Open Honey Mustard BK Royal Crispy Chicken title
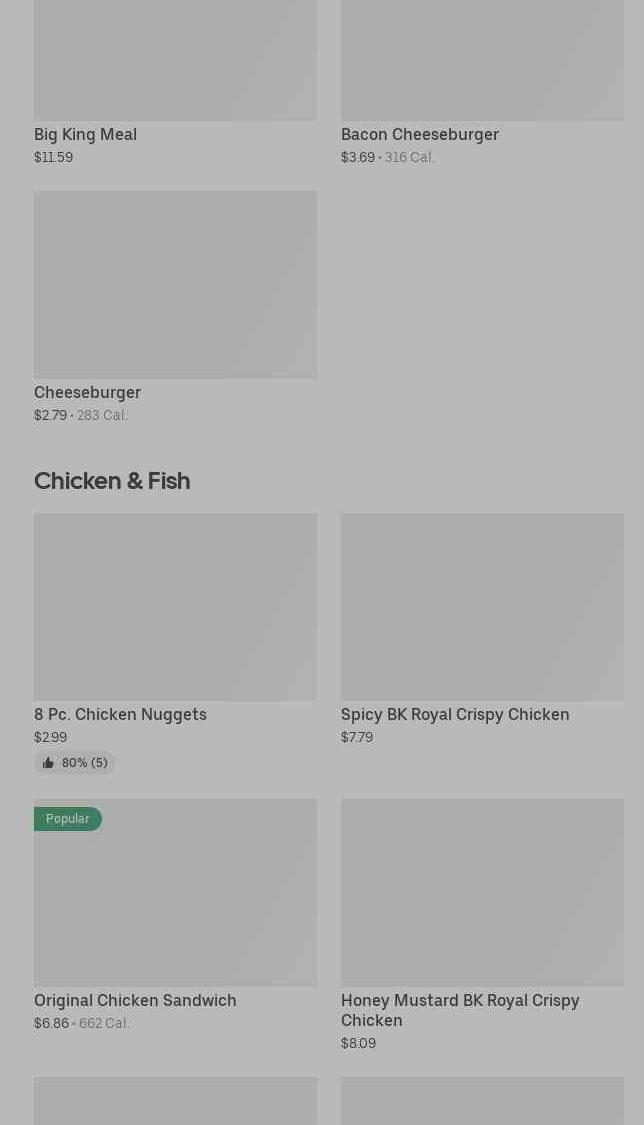Image resolution: width=644 pixels, height=1125 pixels. pos(459,1010)
